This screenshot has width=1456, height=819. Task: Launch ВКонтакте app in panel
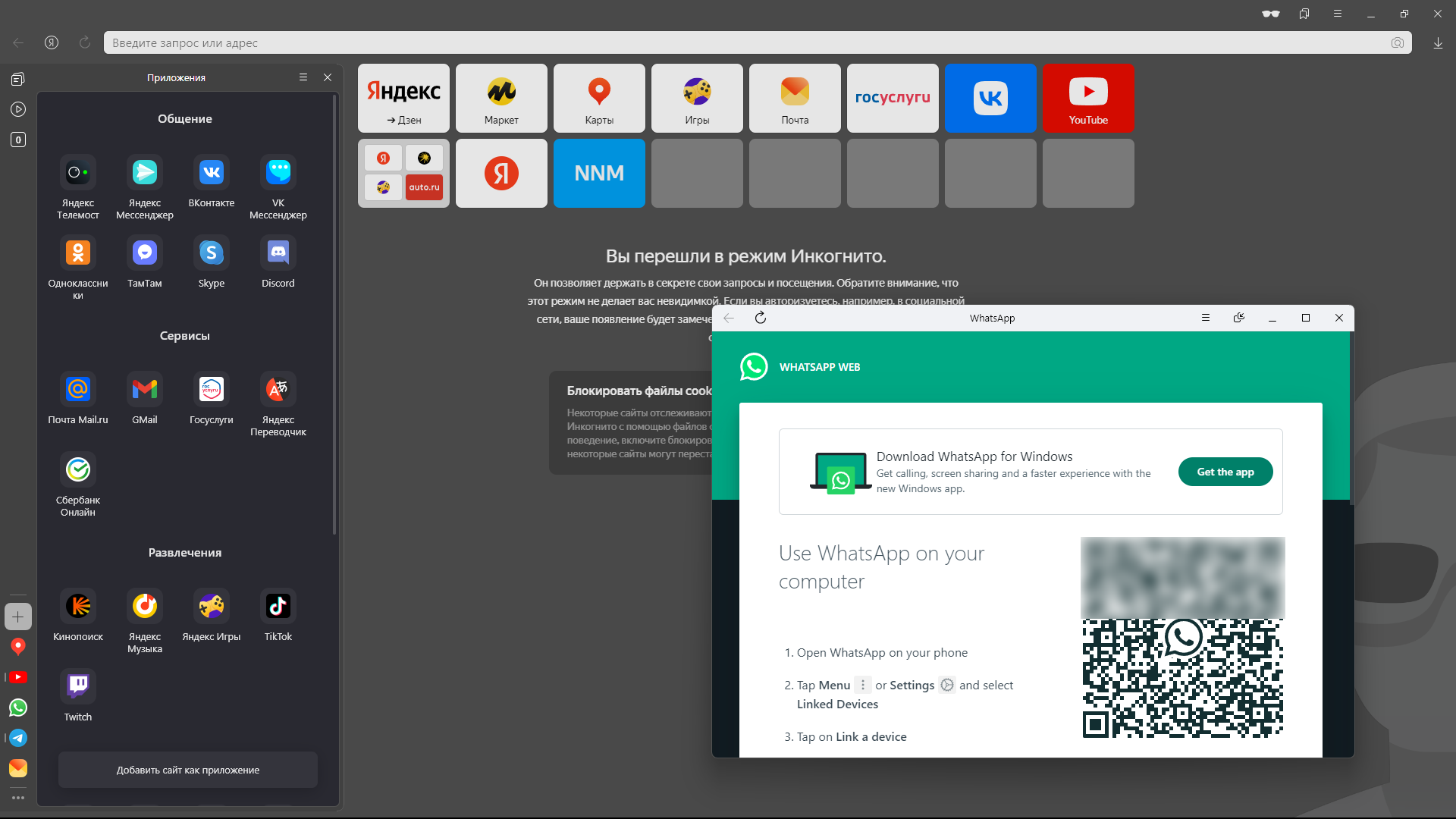[x=212, y=180]
